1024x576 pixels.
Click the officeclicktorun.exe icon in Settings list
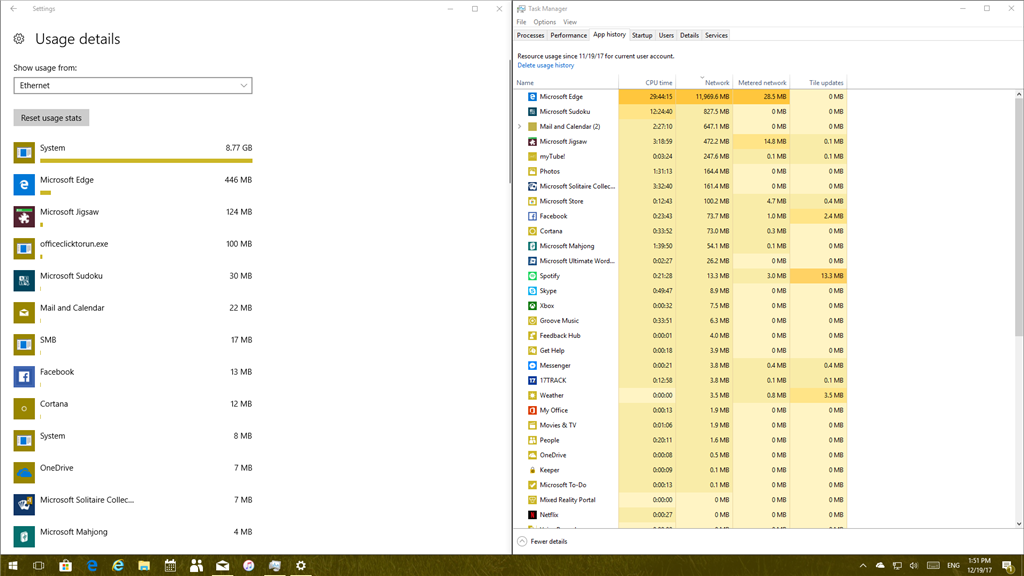point(24,248)
